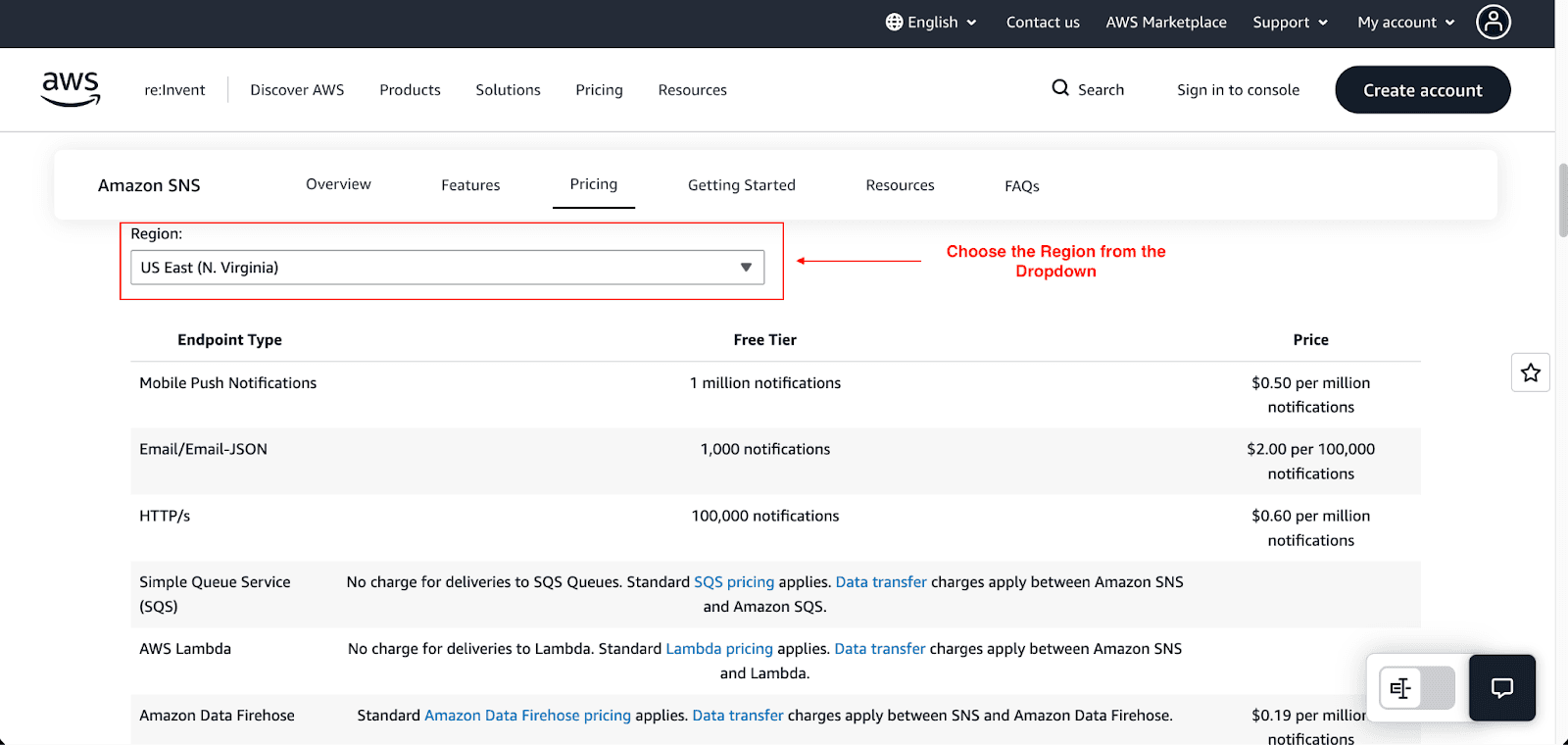Open the AWS Marketplace link

pos(1166,22)
